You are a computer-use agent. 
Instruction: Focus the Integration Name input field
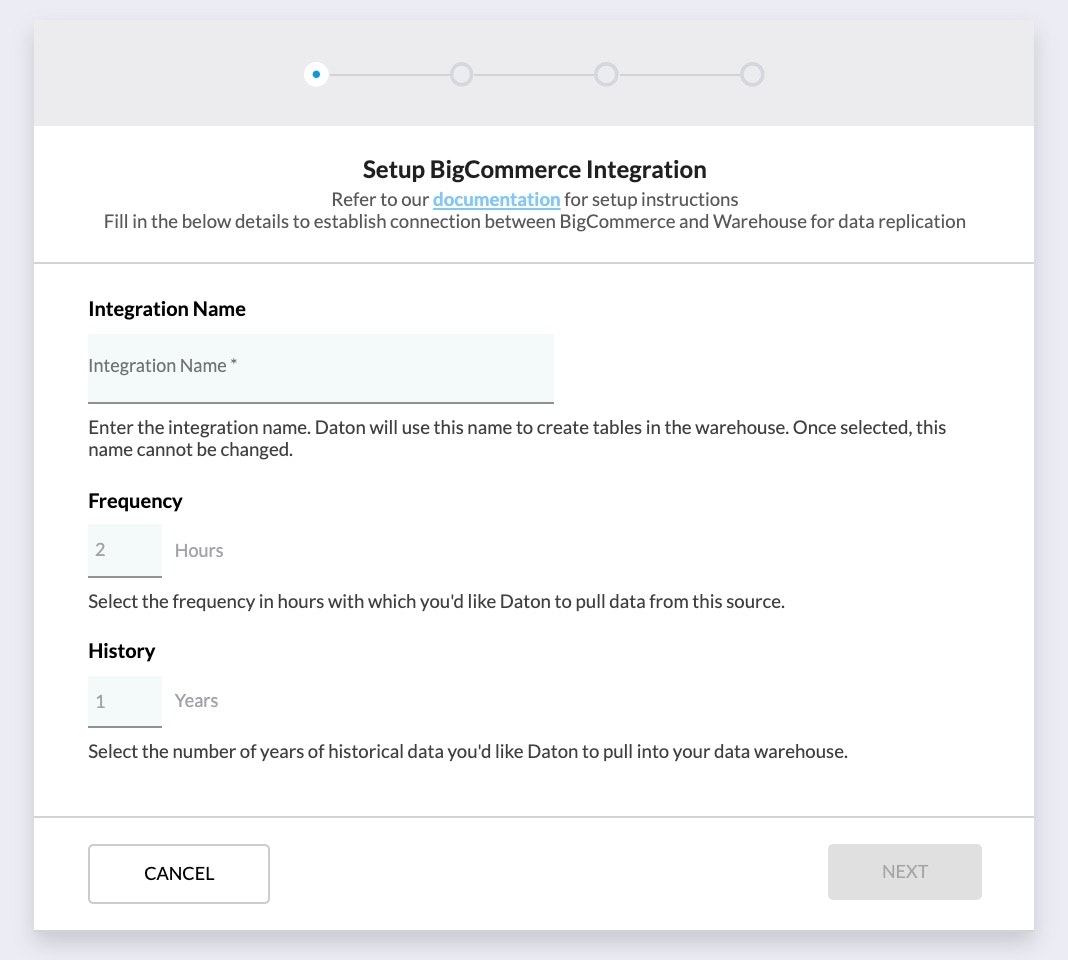[x=320, y=367]
